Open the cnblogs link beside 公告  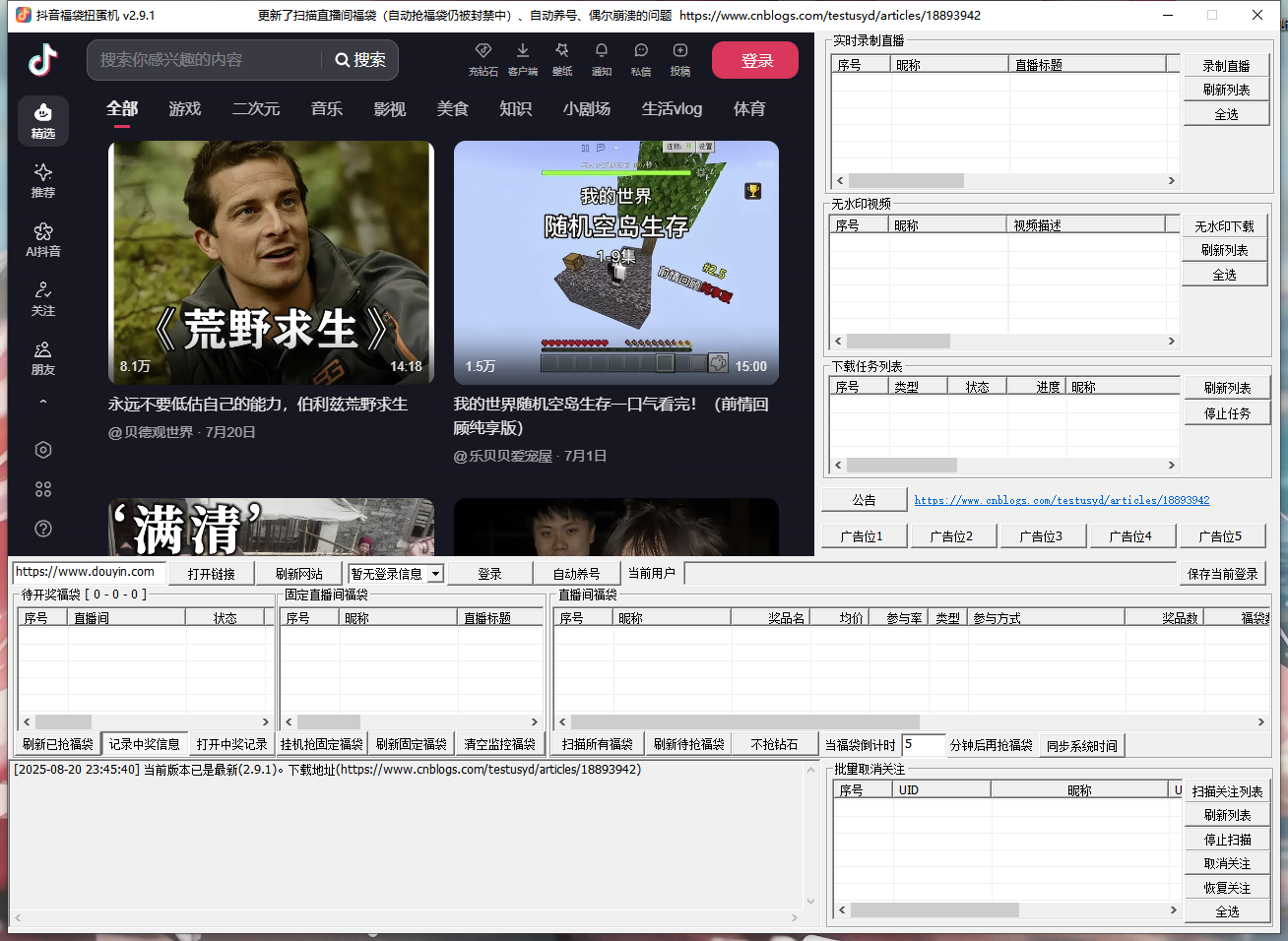point(1062,500)
